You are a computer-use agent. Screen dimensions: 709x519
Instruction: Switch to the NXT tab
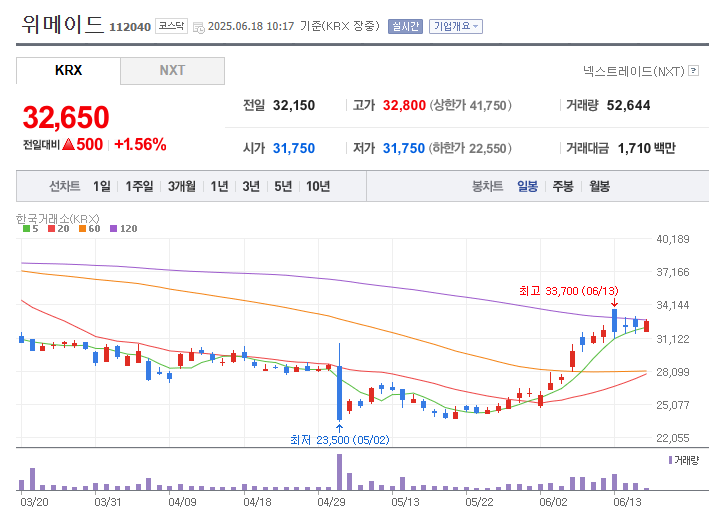(172, 71)
